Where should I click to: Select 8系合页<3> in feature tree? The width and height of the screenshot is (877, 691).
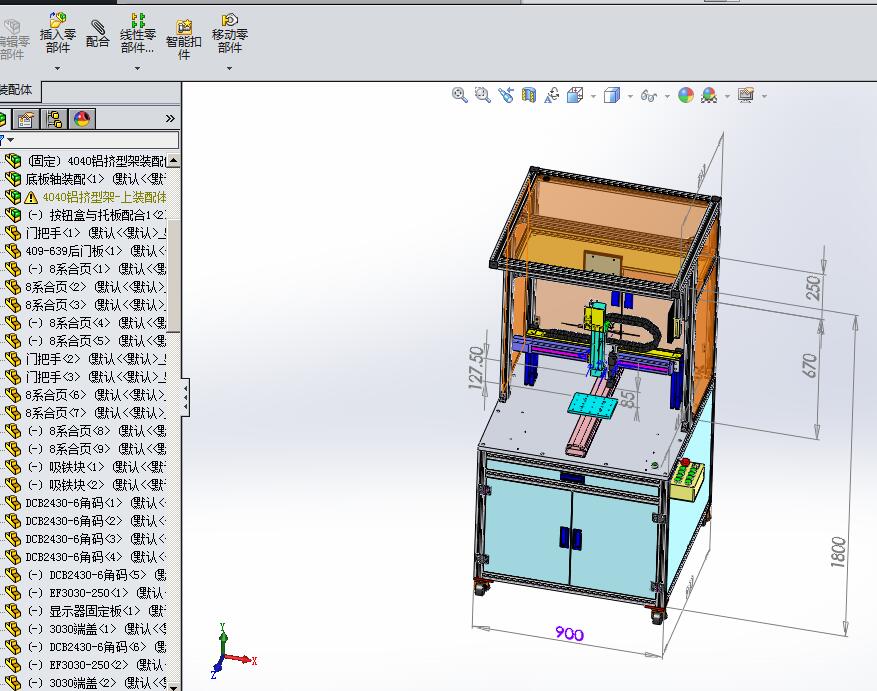86,305
